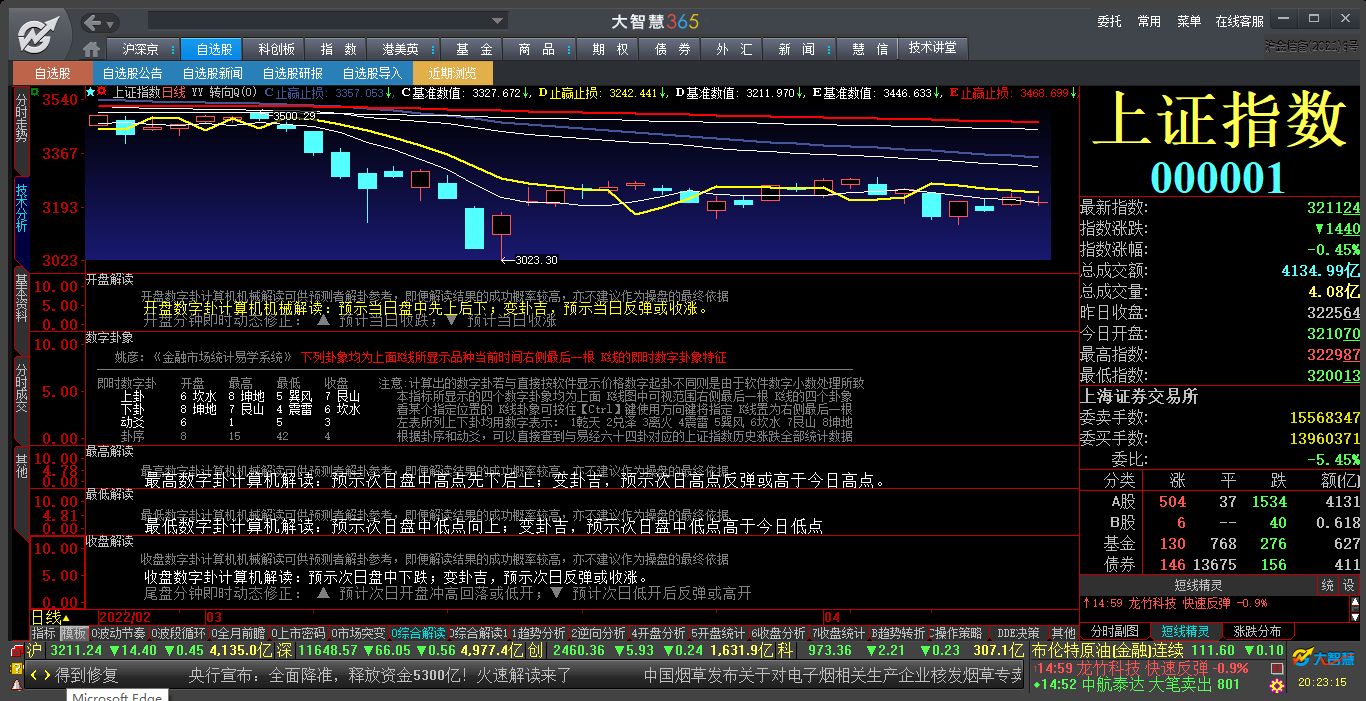Go to the home page icon

92,49
